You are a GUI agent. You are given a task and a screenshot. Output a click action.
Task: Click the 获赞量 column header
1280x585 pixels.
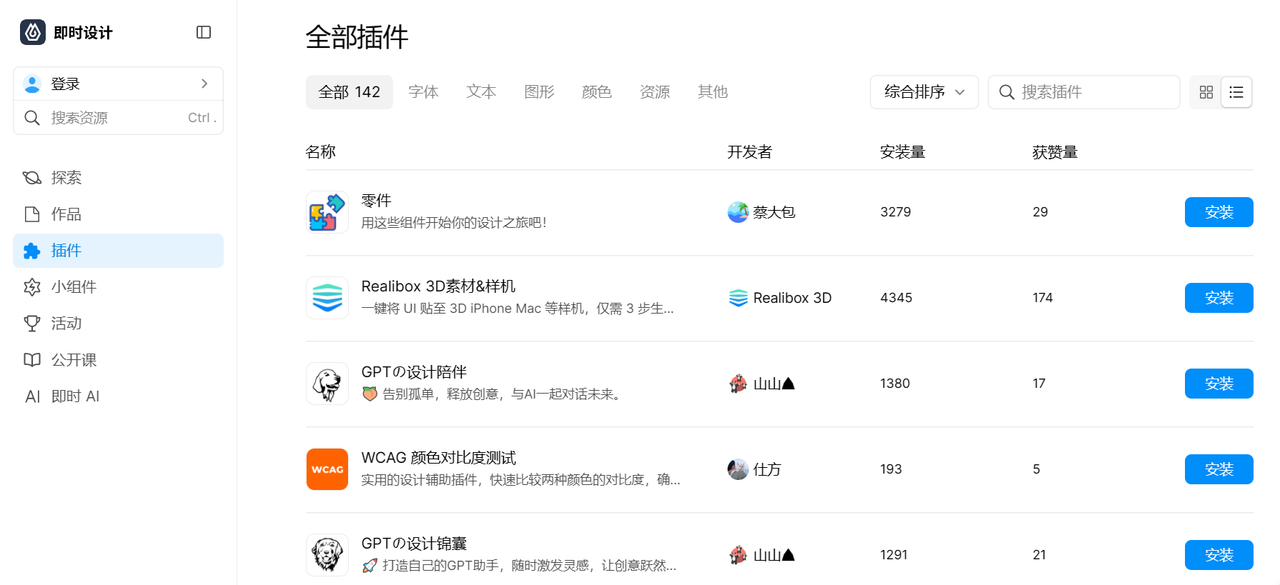click(x=1055, y=152)
